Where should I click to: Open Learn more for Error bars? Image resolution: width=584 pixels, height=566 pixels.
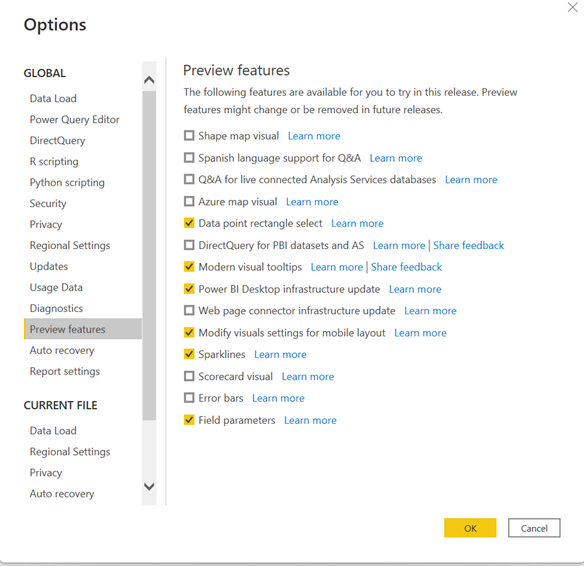278,398
